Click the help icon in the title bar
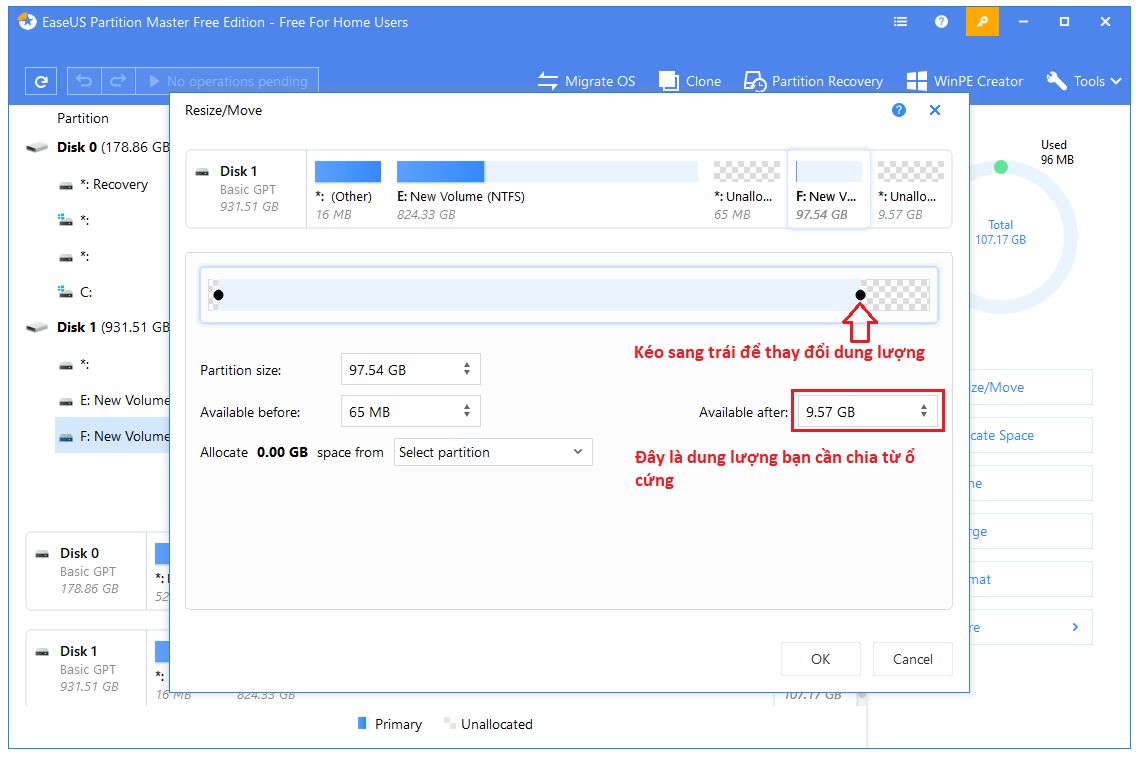This screenshot has height=757, width=1140. tap(941, 21)
